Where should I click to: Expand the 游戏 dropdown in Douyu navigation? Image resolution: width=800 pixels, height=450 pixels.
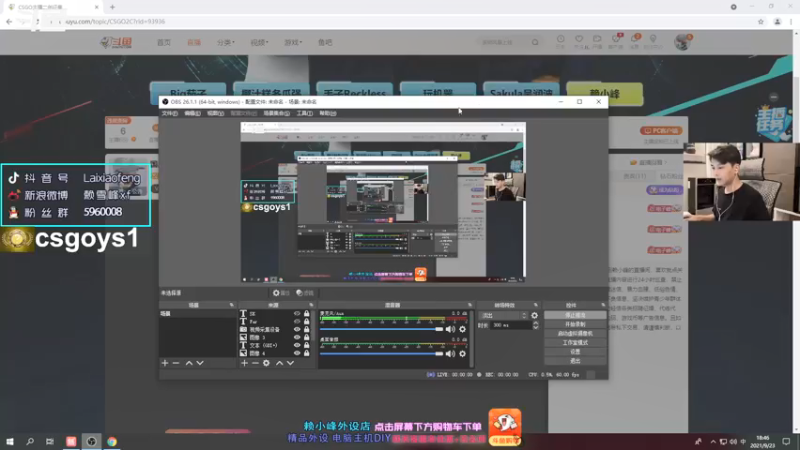(293, 42)
